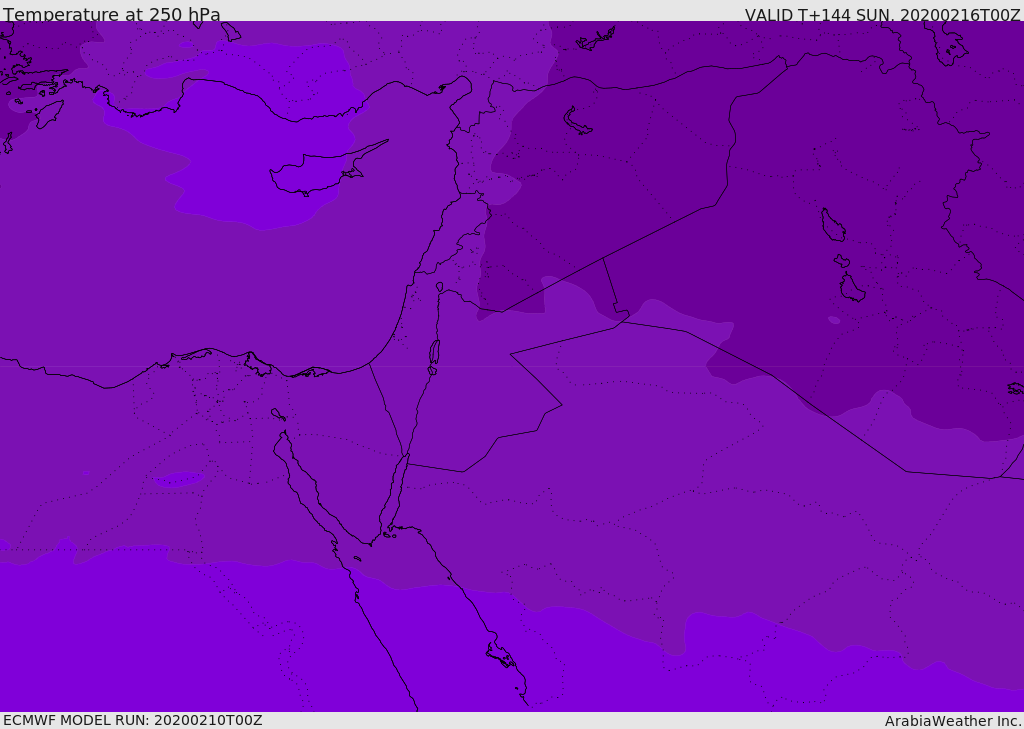Click 'ECMWF MODEL RUN: 20200210T00Z' footer text
1024x729 pixels.
click(x=133, y=720)
